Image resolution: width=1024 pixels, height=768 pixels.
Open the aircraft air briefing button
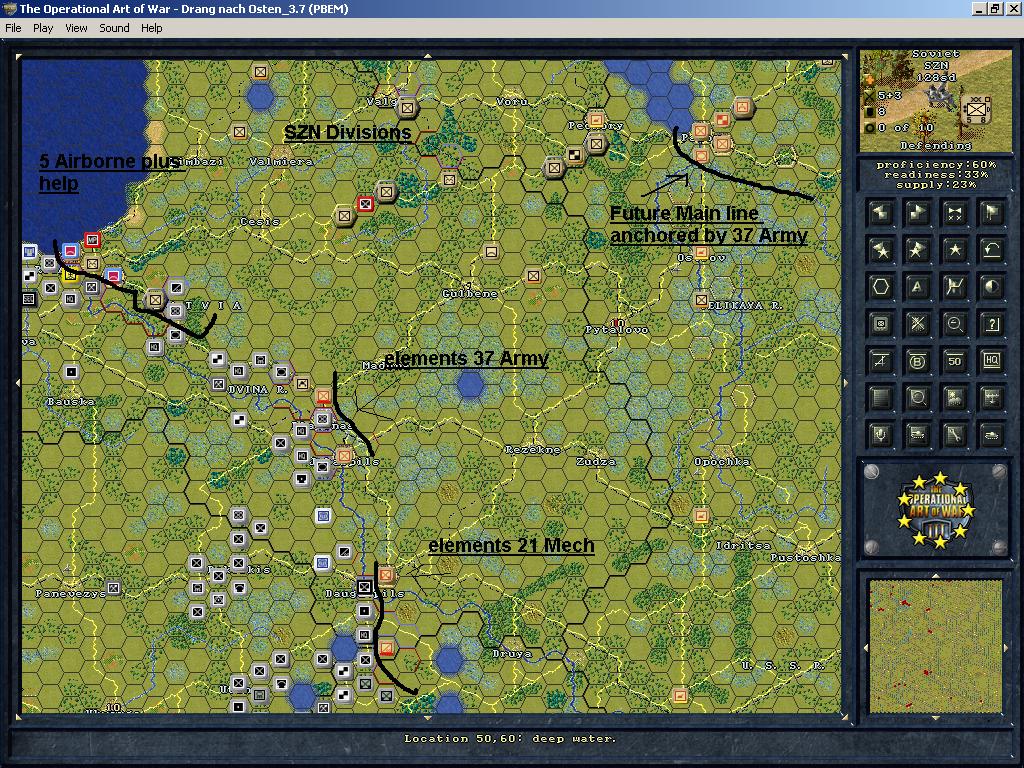991,398
